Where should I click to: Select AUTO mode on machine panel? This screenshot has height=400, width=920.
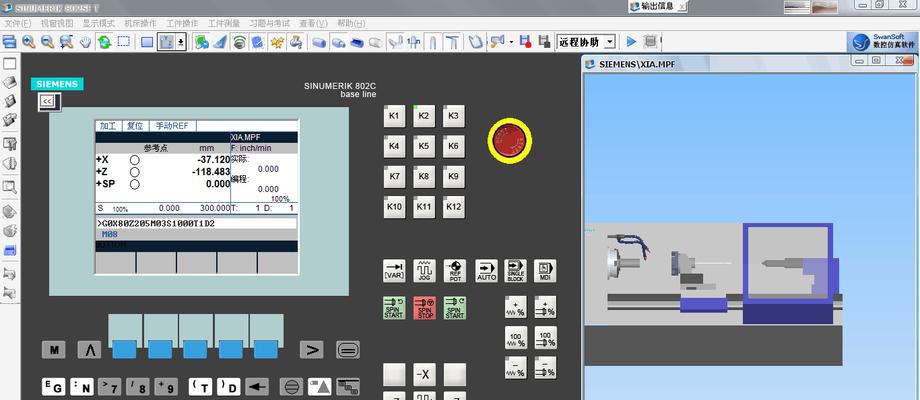pos(486,271)
